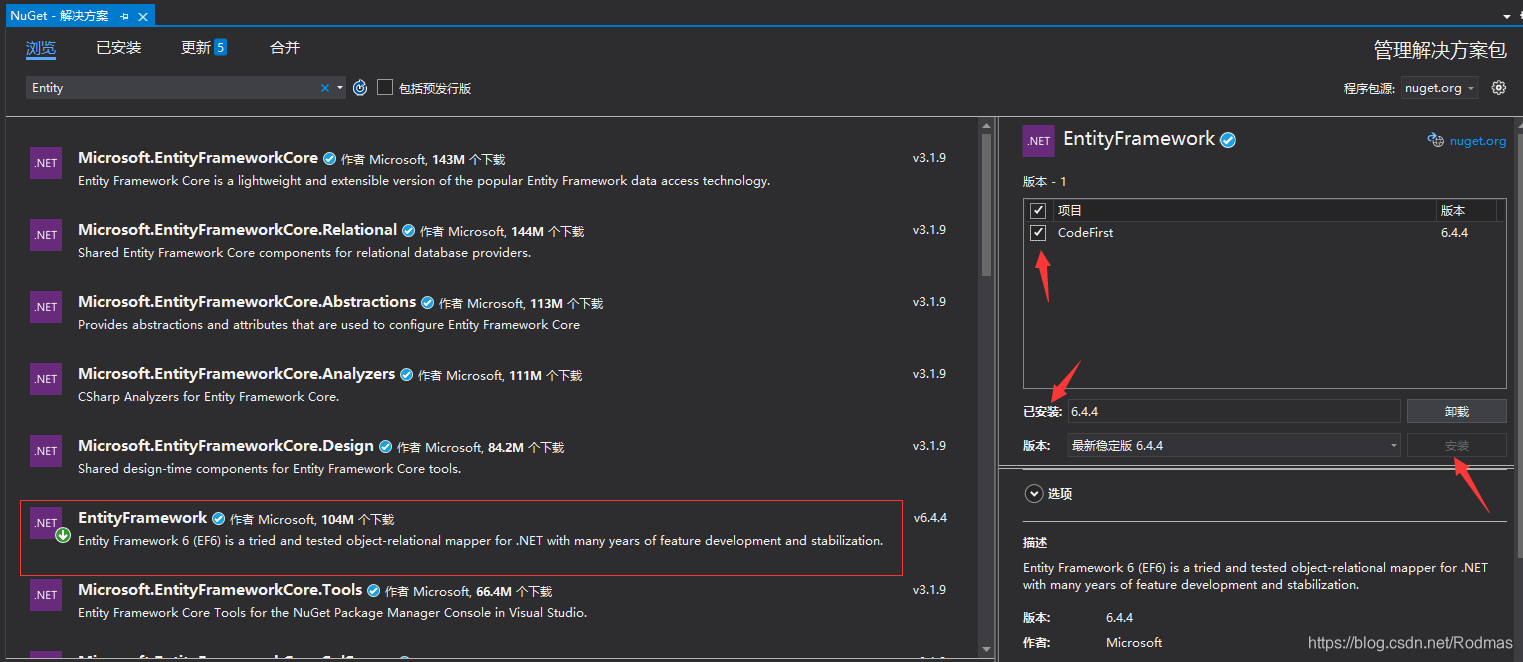Select Microsoft.EntityFrameworkCore.Tools package title

click(x=220, y=590)
